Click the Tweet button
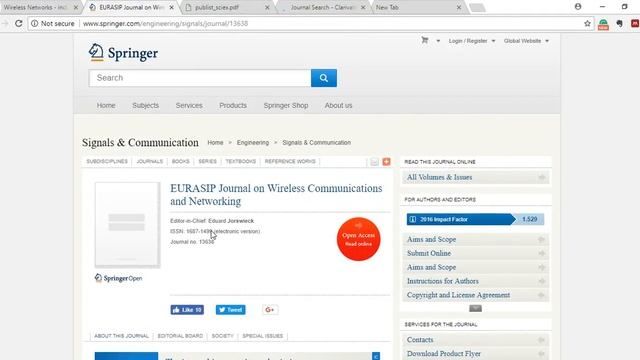 pos(231,310)
